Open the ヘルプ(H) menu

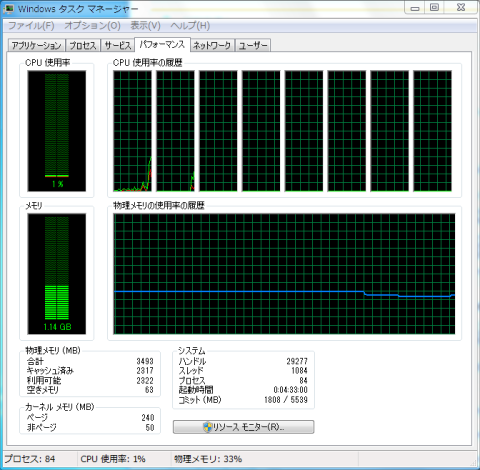190,26
